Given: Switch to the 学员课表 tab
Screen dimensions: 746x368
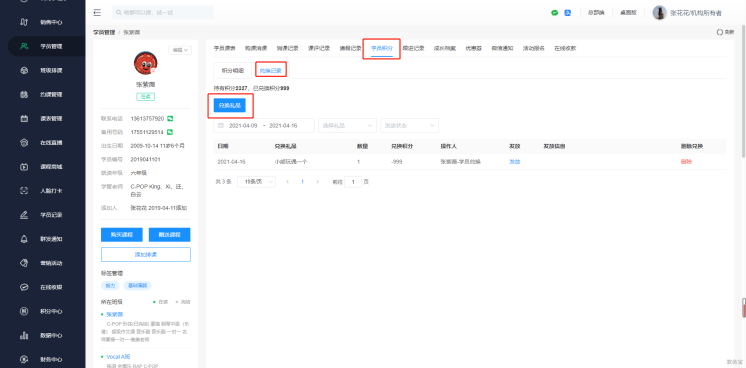Looking at the screenshot, I should tap(225, 48).
